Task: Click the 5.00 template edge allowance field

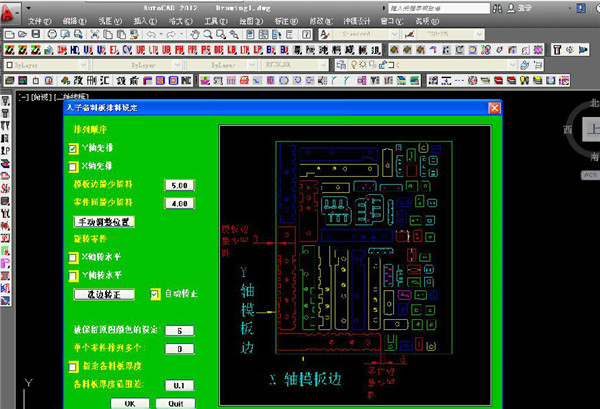Action: point(179,185)
